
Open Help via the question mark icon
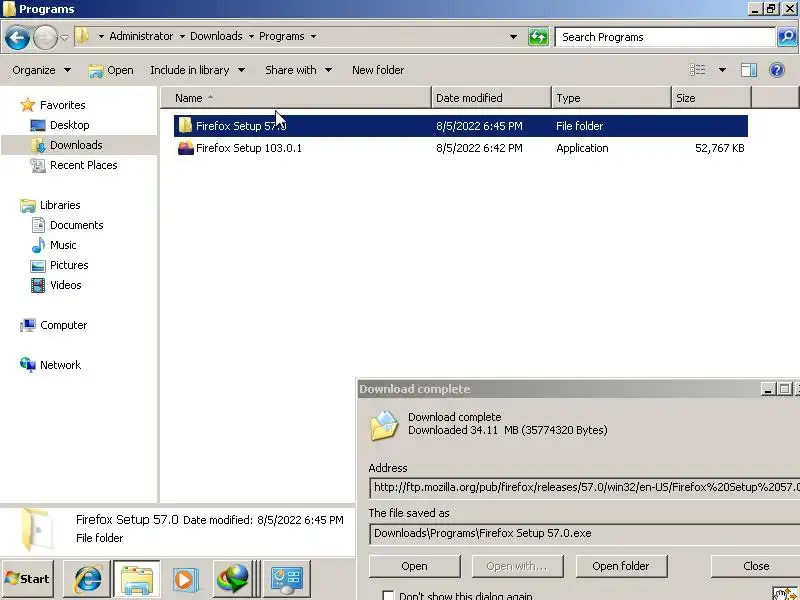pyautogui.click(x=777, y=70)
